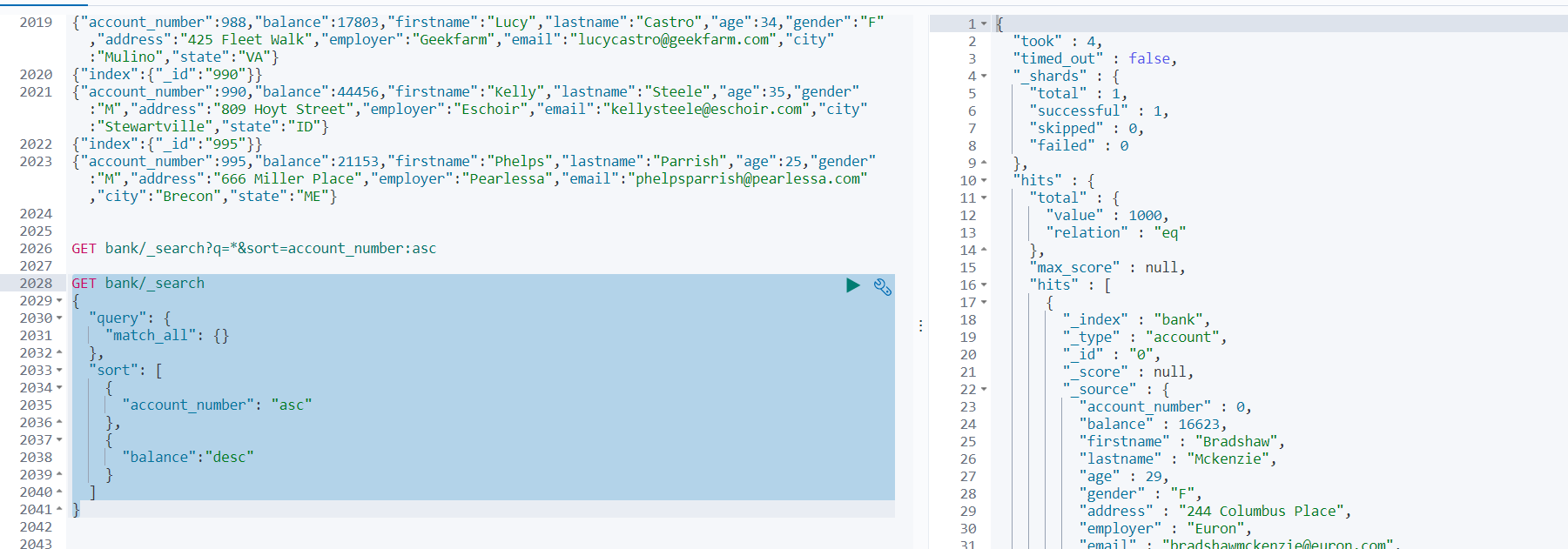Collapse the balance object at line 2037

pyautogui.click(x=59, y=440)
